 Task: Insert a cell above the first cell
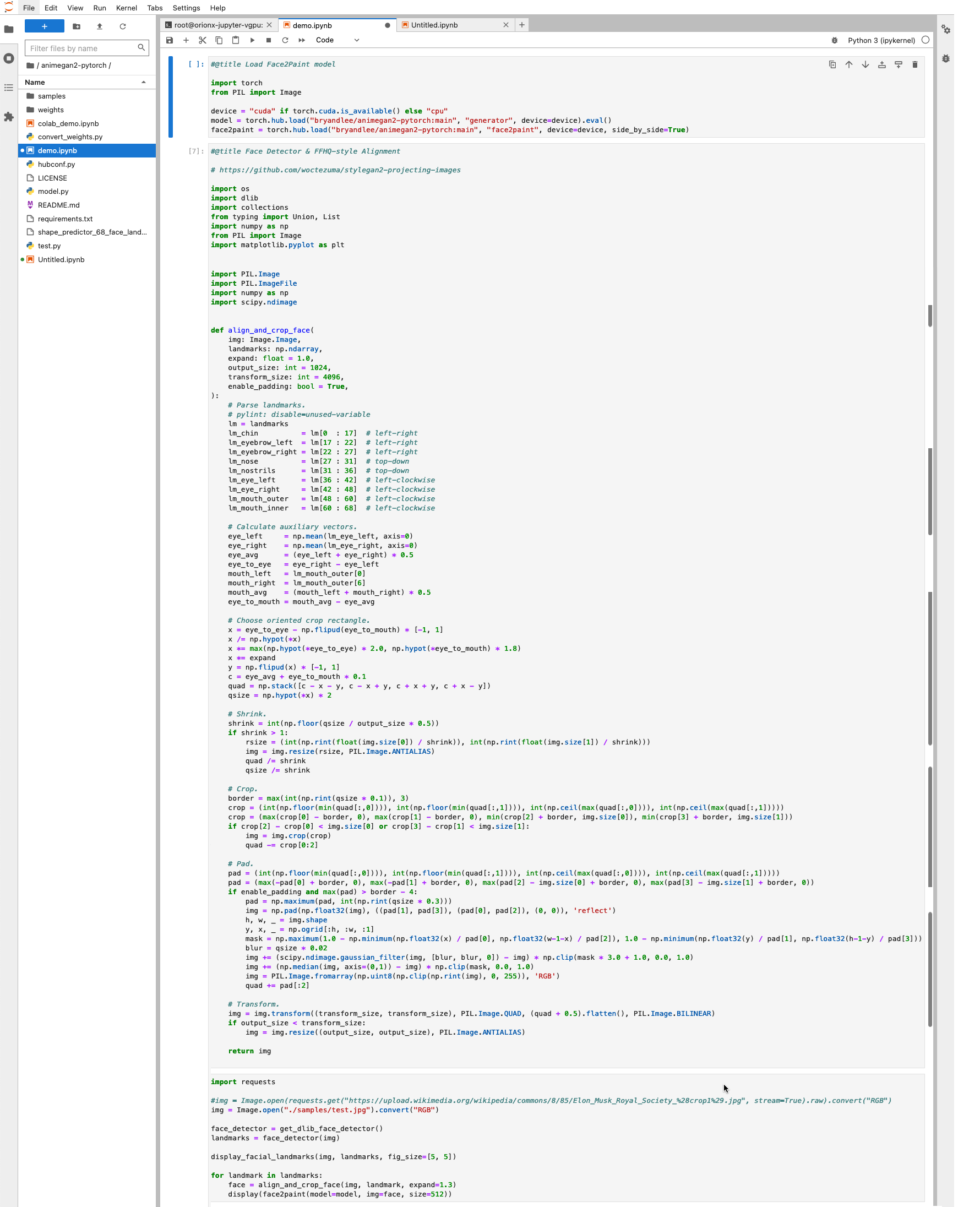(882, 64)
